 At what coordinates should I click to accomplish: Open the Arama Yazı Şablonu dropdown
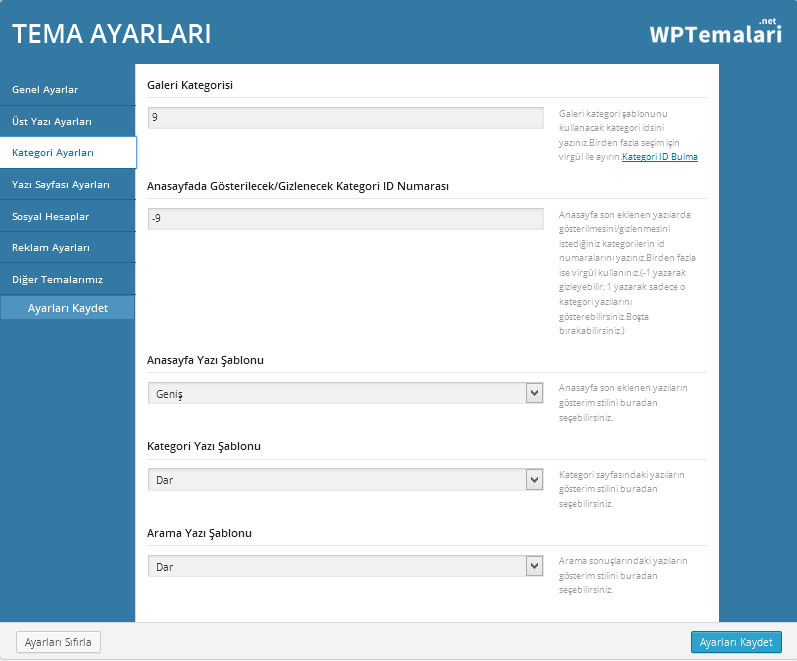(x=346, y=566)
